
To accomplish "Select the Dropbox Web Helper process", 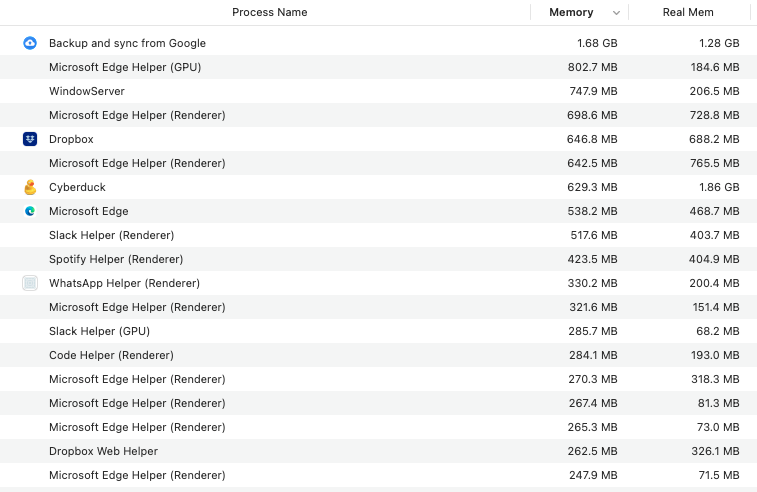I will click(378, 451).
